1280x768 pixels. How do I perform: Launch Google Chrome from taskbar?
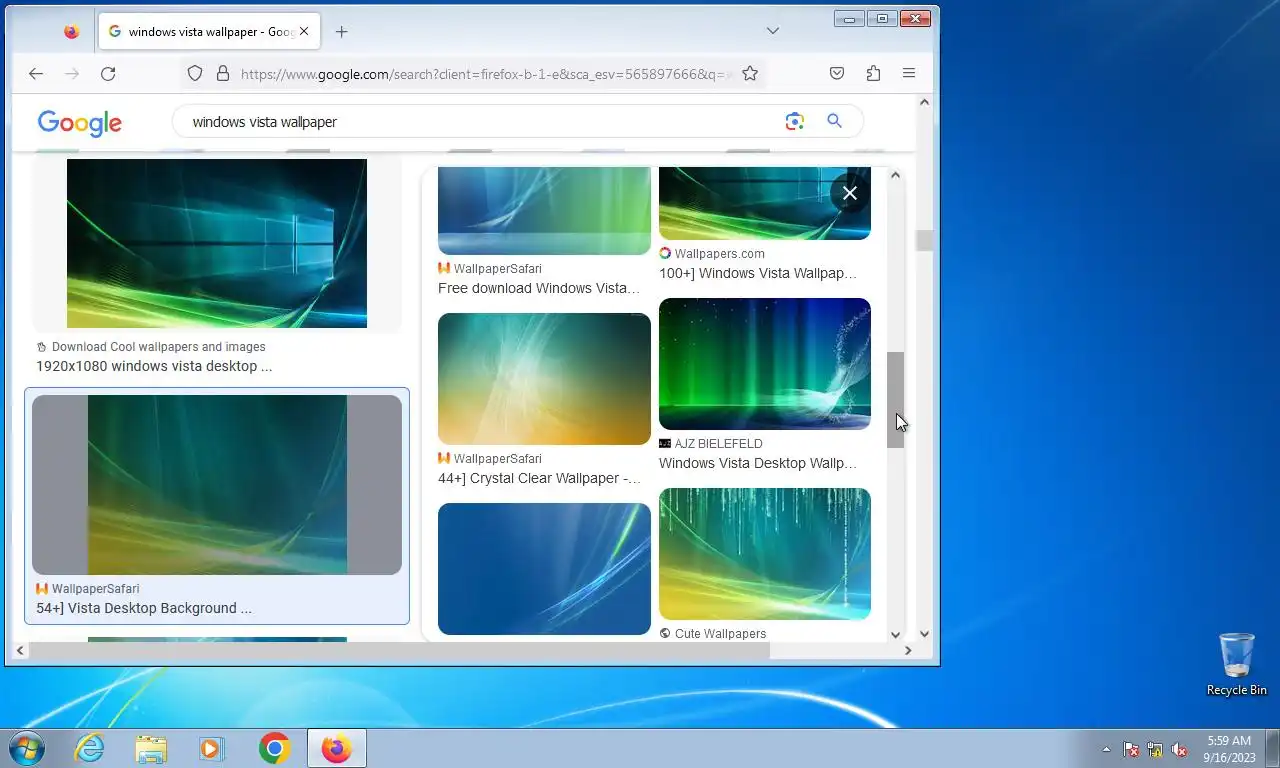tap(274, 748)
